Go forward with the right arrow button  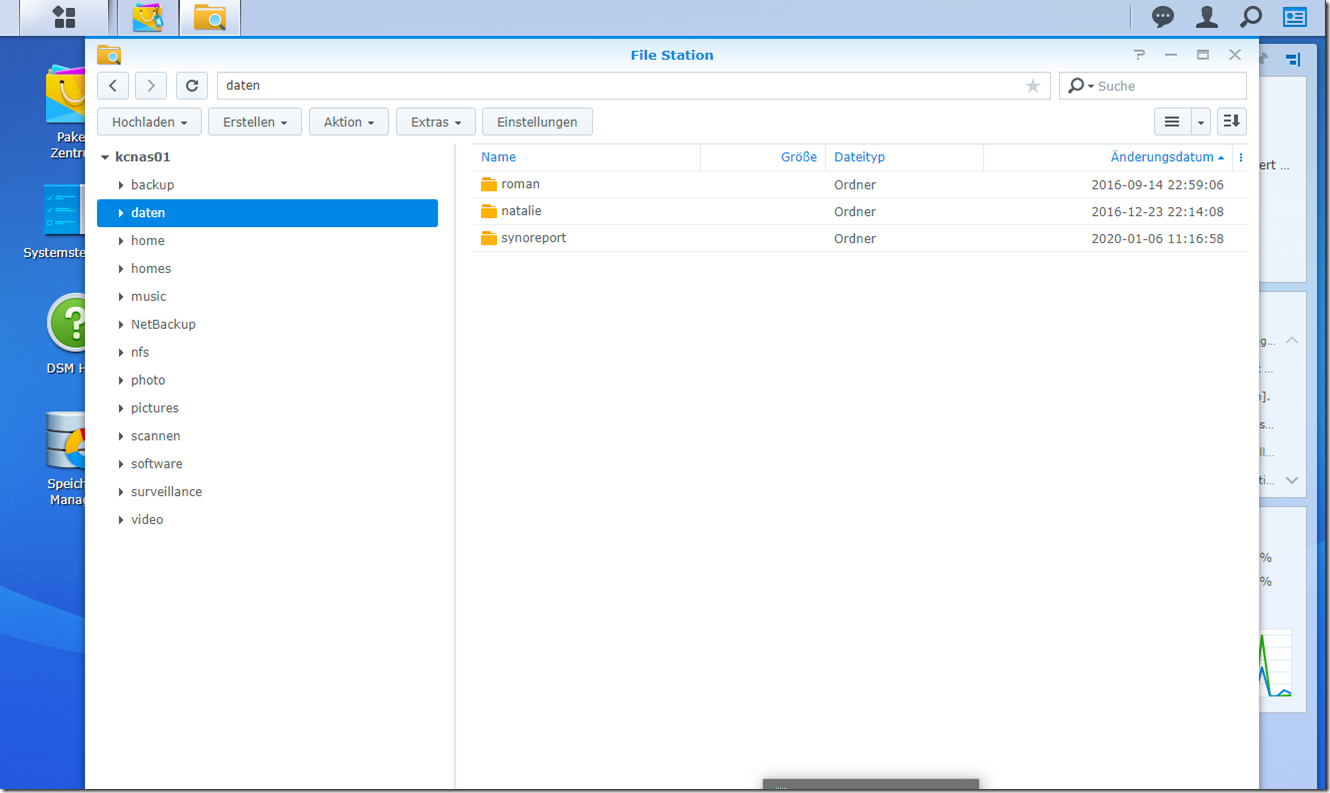(151, 86)
